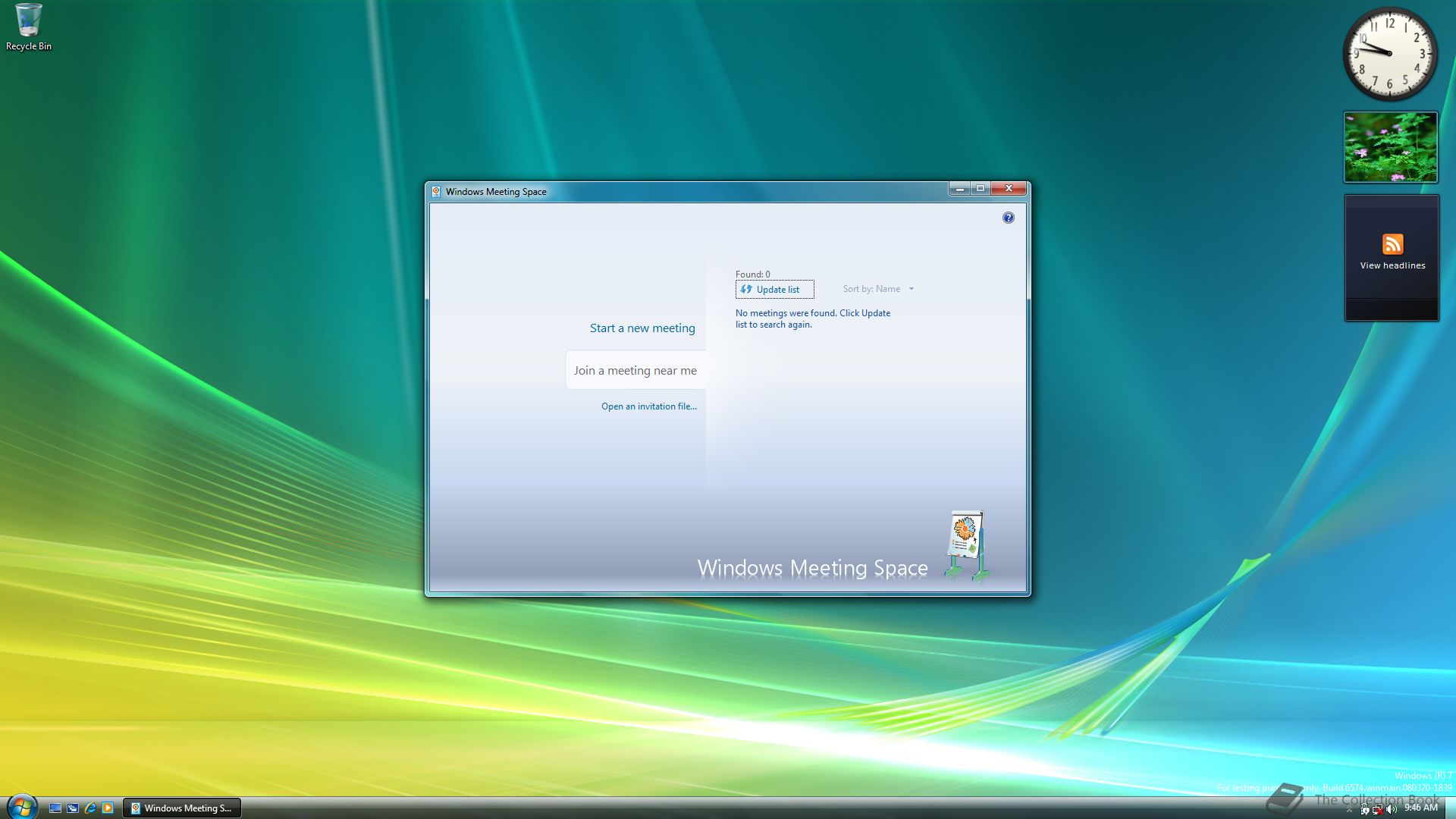Show hidden tray icons chevron
This screenshot has width=1456, height=819.
pyautogui.click(x=1349, y=810)
